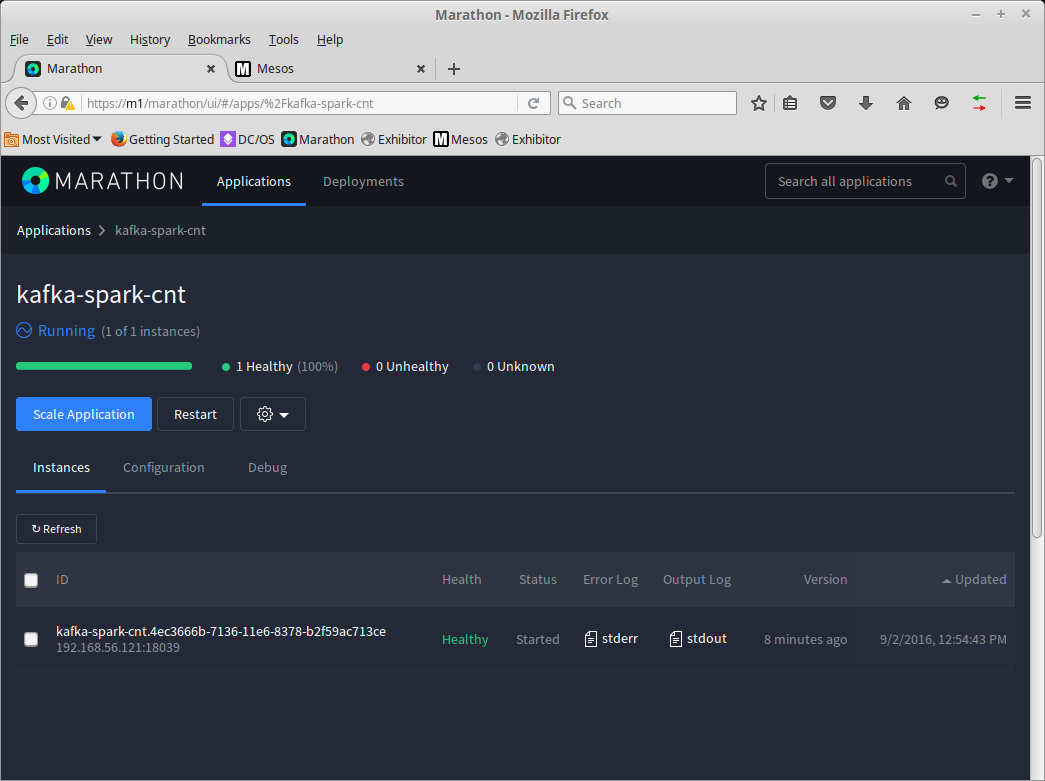Image resolution: width=1045 pixels, height=781 pixels.
Task: Switch to the Configuration tab
Action: [x=164, y=468]
